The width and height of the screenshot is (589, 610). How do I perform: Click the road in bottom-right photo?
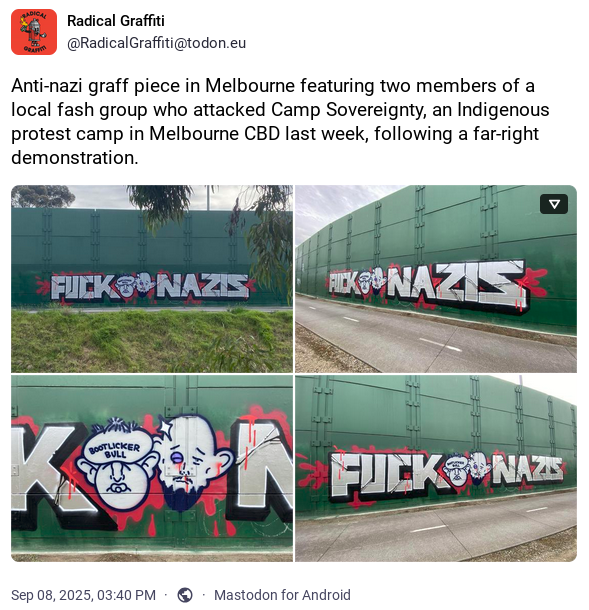click(x=436, y=527)
